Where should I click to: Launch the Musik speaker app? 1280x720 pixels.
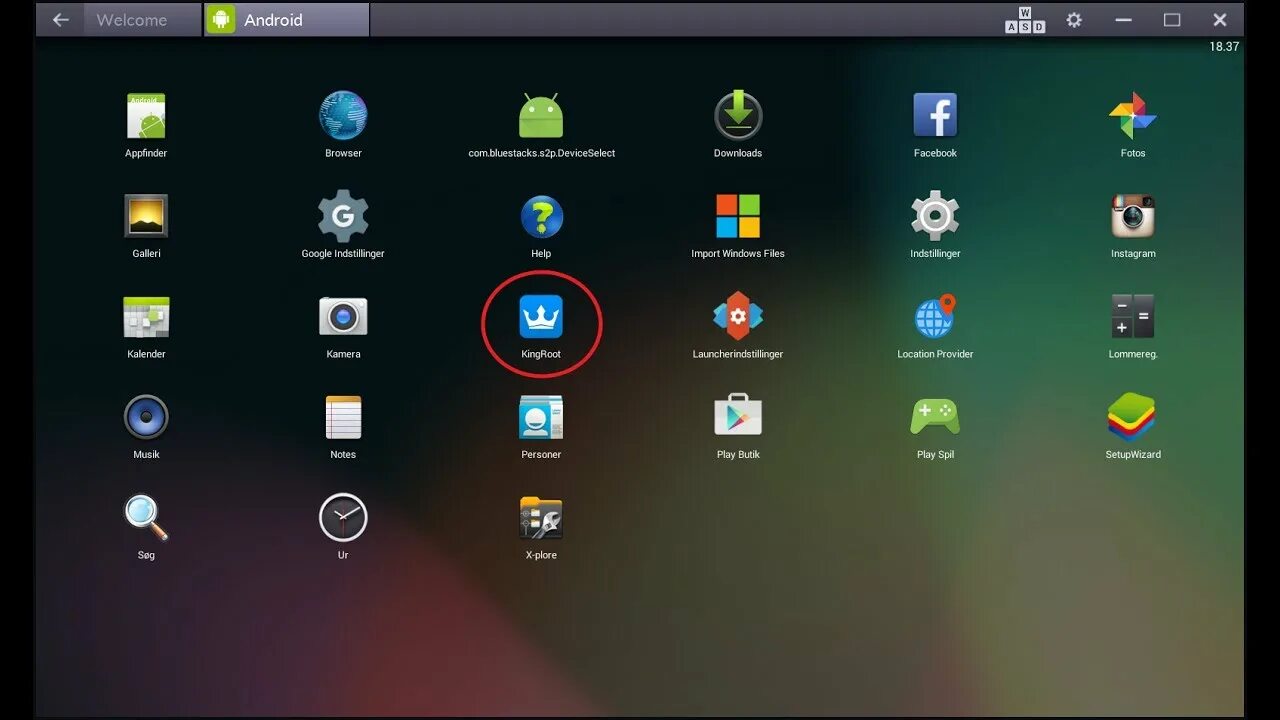(x=146, y=417)
